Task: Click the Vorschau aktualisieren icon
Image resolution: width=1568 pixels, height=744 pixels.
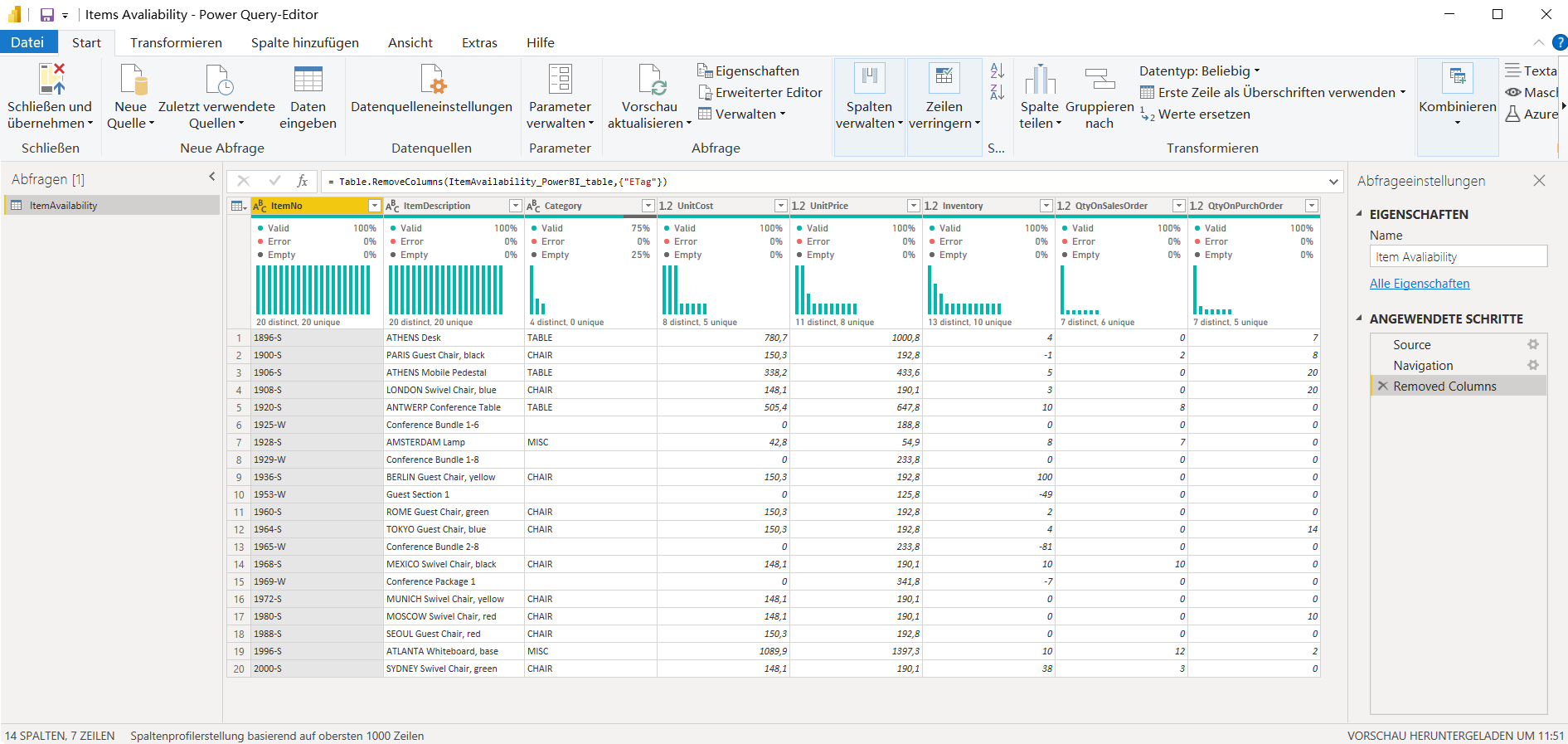Action: click(650, 80)
